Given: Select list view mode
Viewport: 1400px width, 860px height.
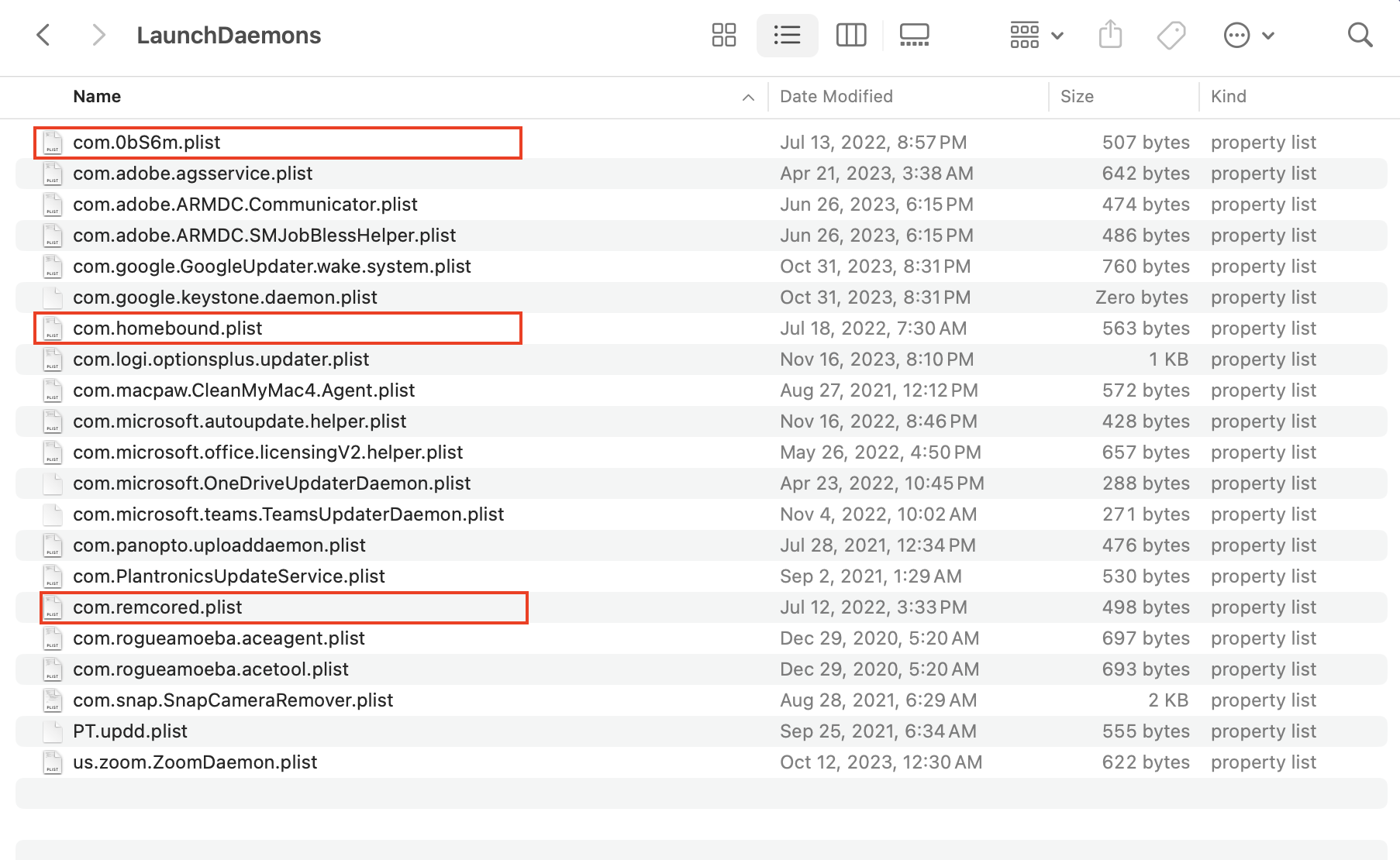Looking at the screenshot, I should click(x=787, y=35).
